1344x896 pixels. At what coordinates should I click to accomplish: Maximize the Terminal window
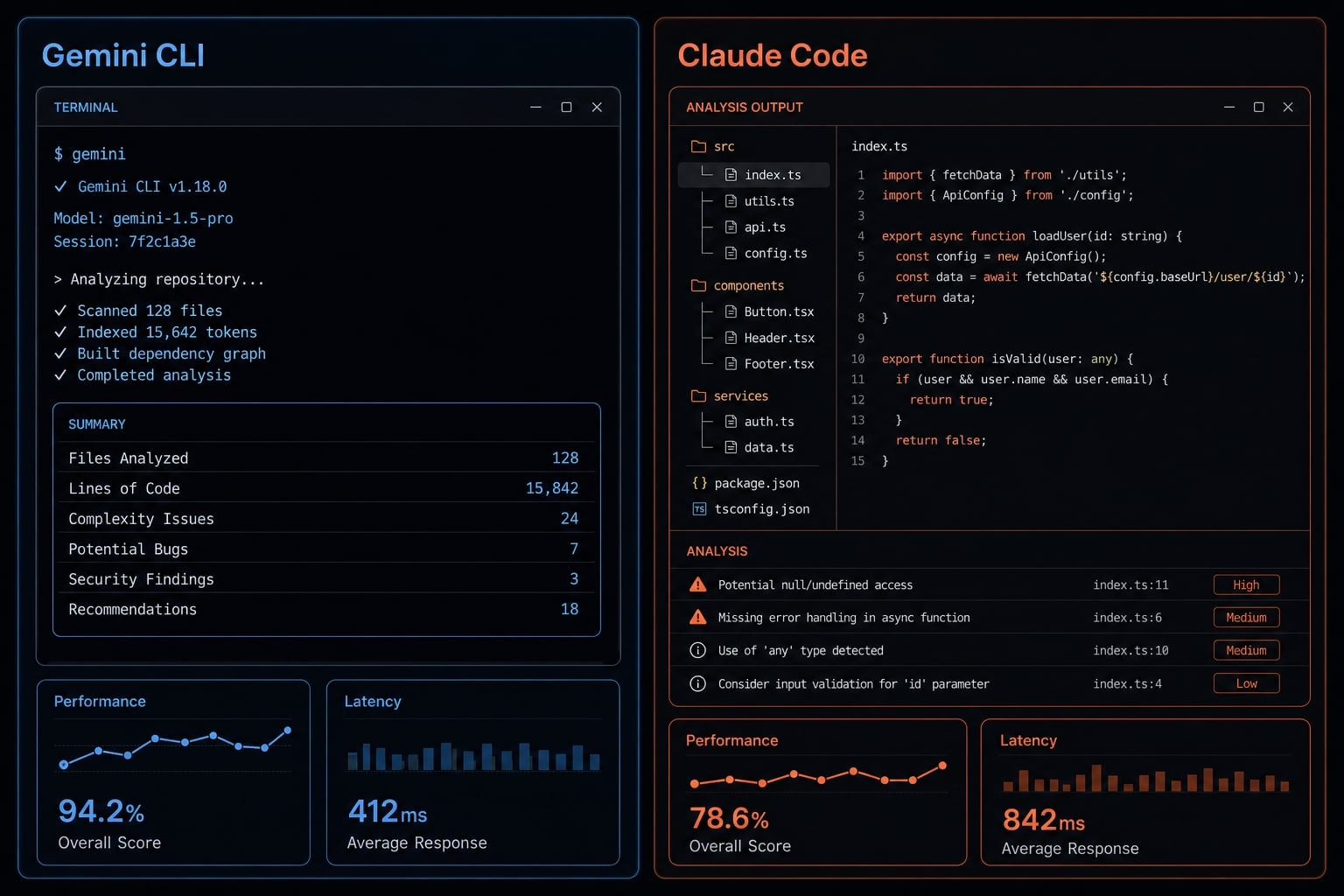pyautogui.click(x=566, y=107)
